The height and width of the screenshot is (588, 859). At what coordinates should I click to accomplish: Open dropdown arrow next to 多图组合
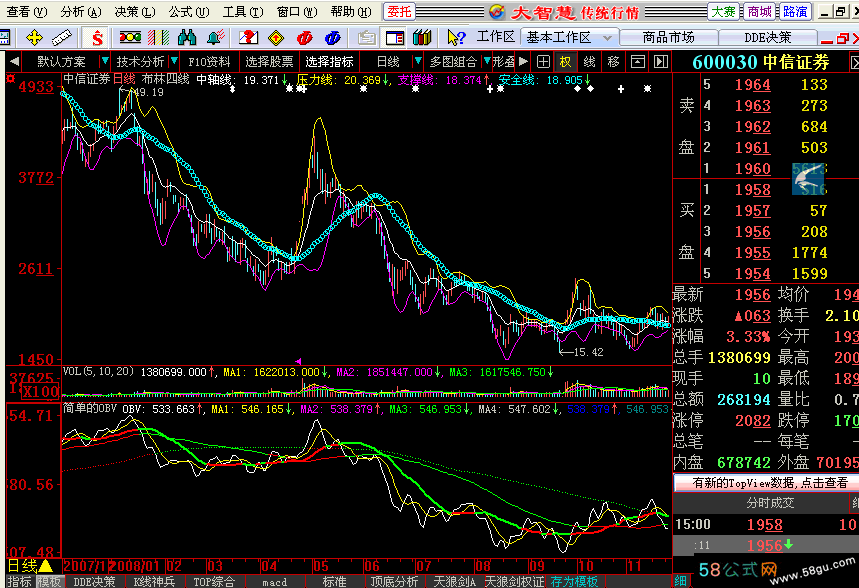tap(486, 61)
